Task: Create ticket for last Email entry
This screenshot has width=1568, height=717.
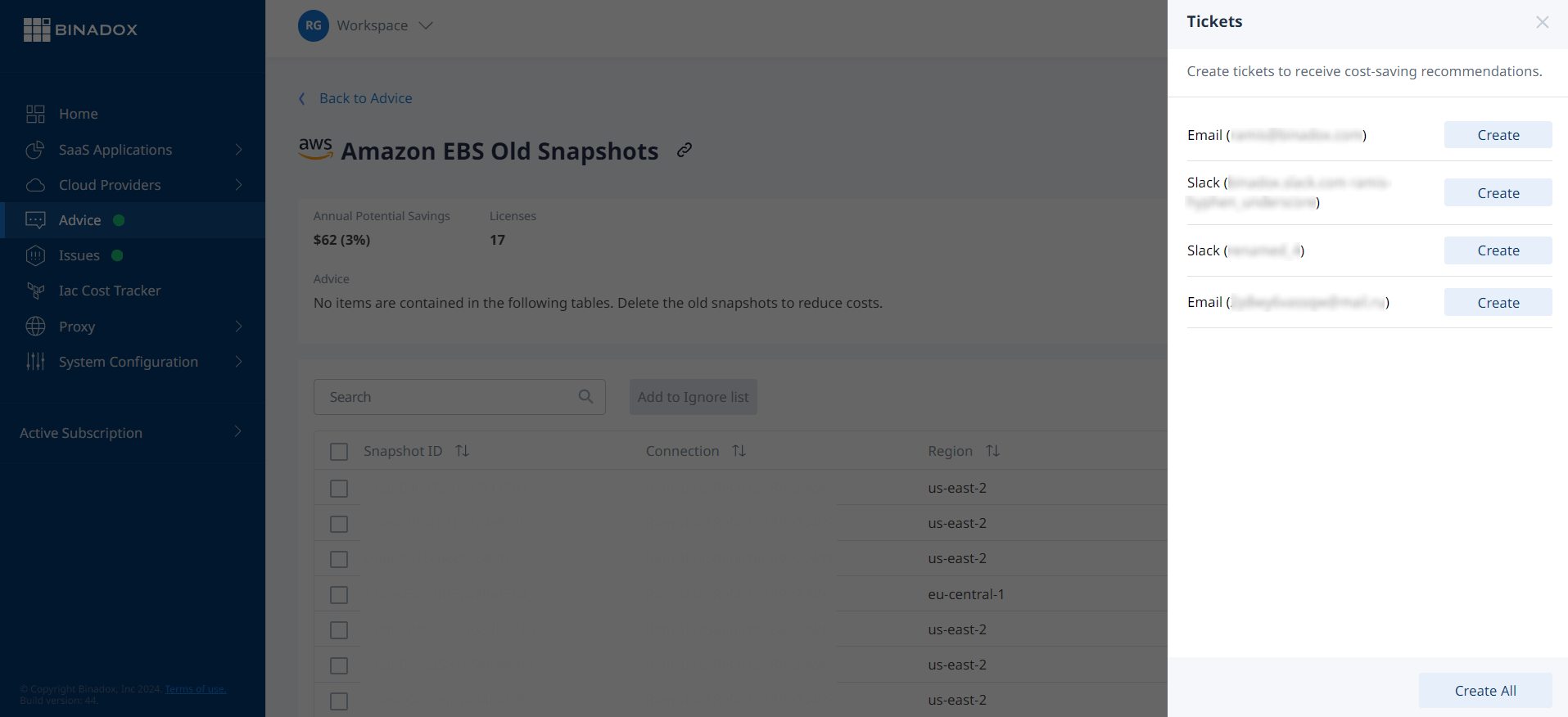Action: [1498, 303]
